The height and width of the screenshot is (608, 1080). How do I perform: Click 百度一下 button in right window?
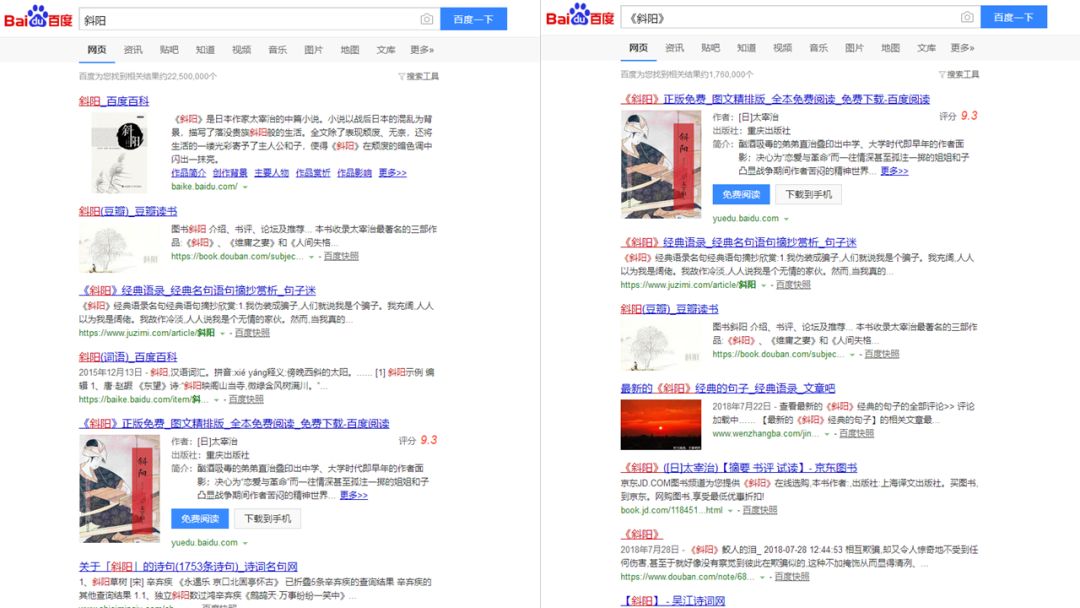[1014, 17]
